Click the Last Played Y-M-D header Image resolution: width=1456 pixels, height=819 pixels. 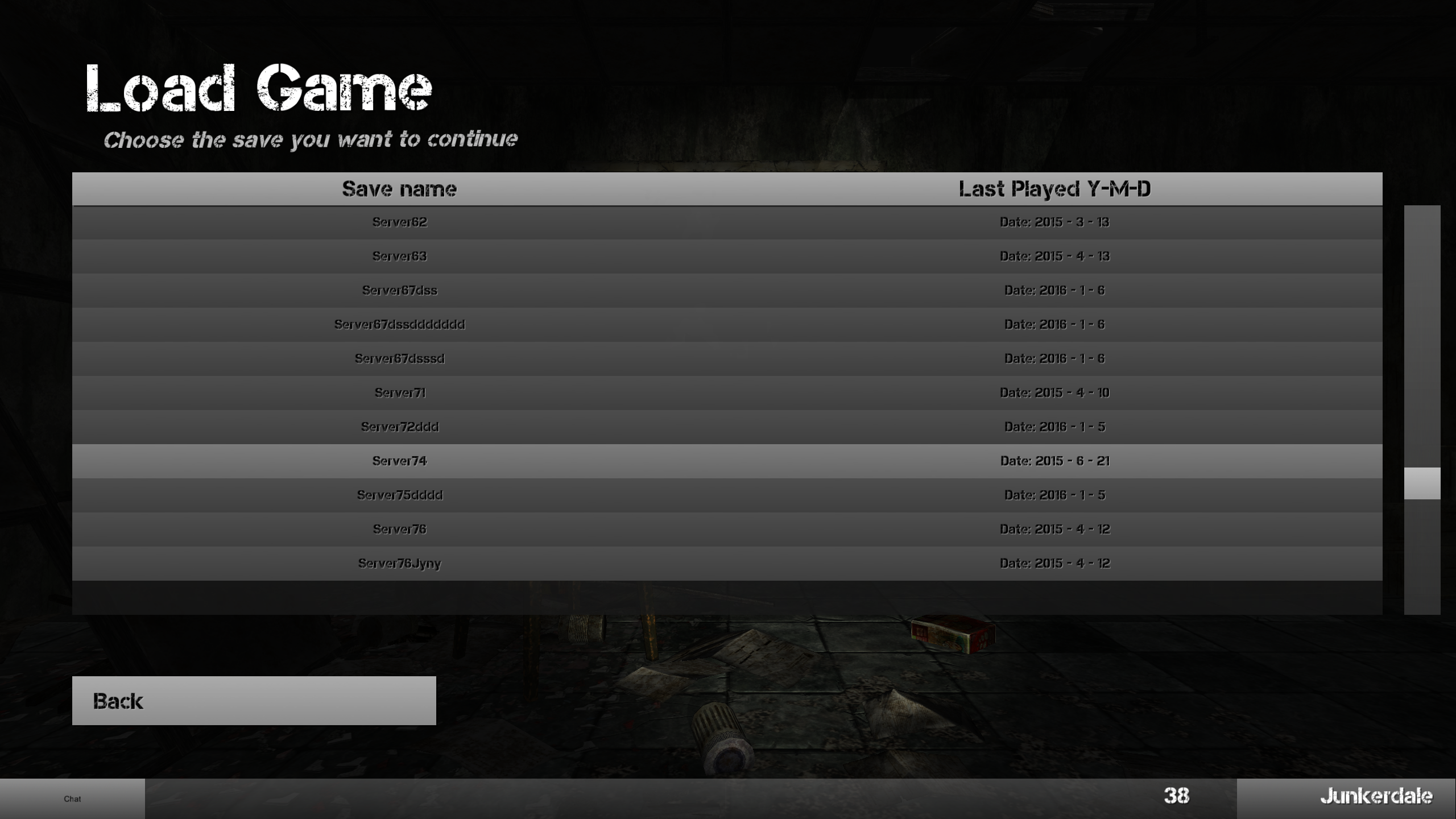click(x=1054, y=189)
